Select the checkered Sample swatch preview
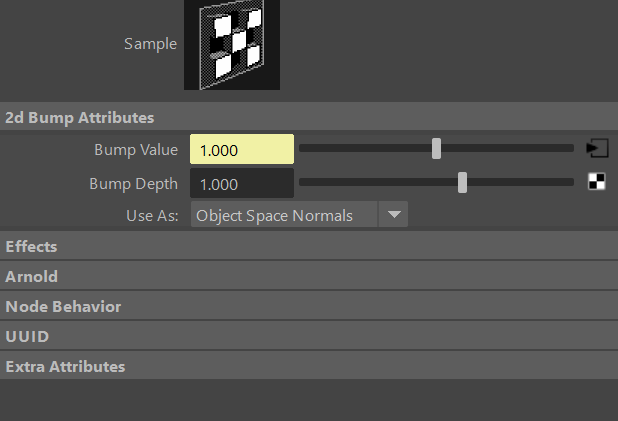Image resolution: width=618 pixels, height=421 pixels. point(232,45)
